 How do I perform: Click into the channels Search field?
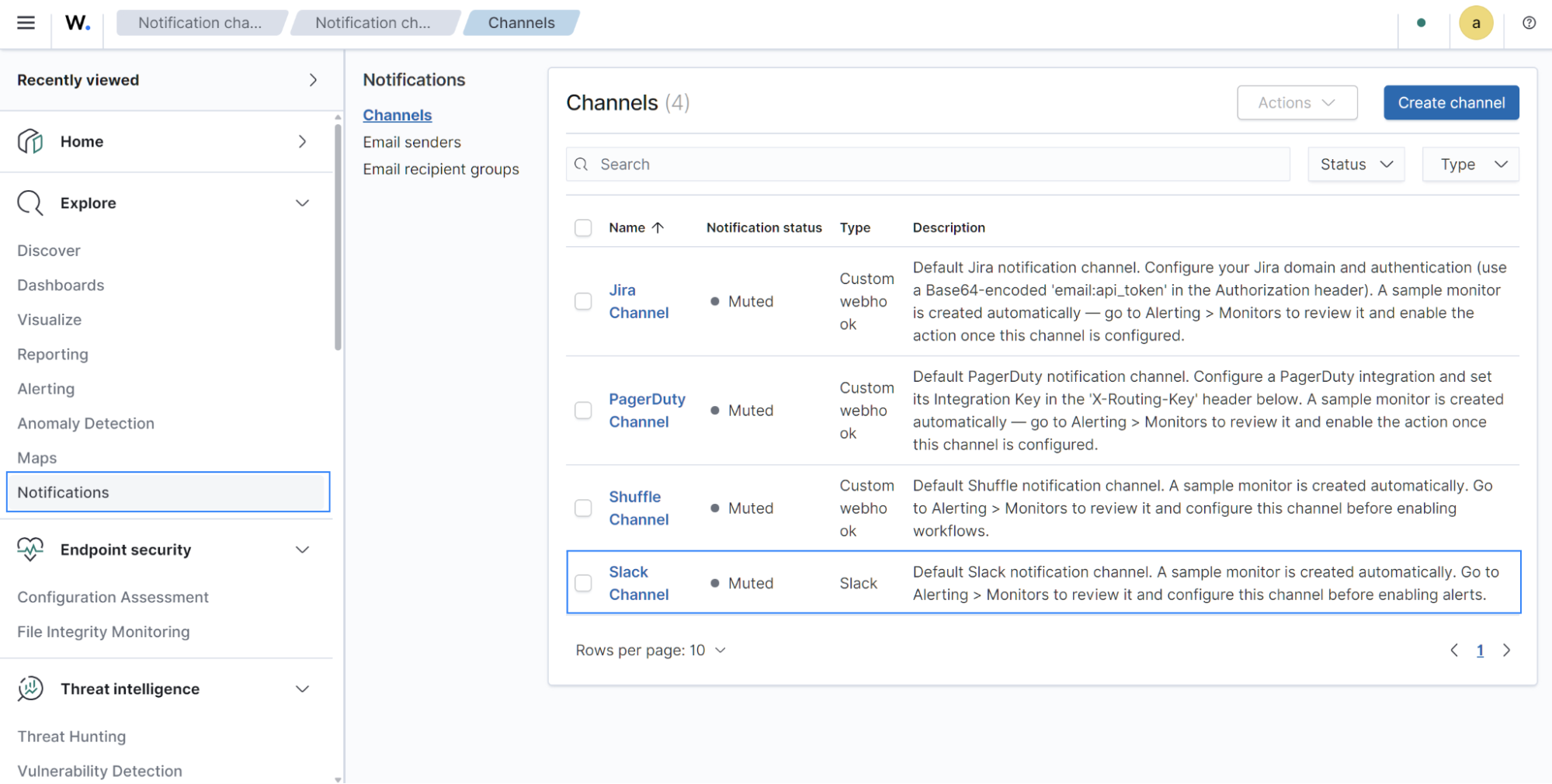coord(928,165)
